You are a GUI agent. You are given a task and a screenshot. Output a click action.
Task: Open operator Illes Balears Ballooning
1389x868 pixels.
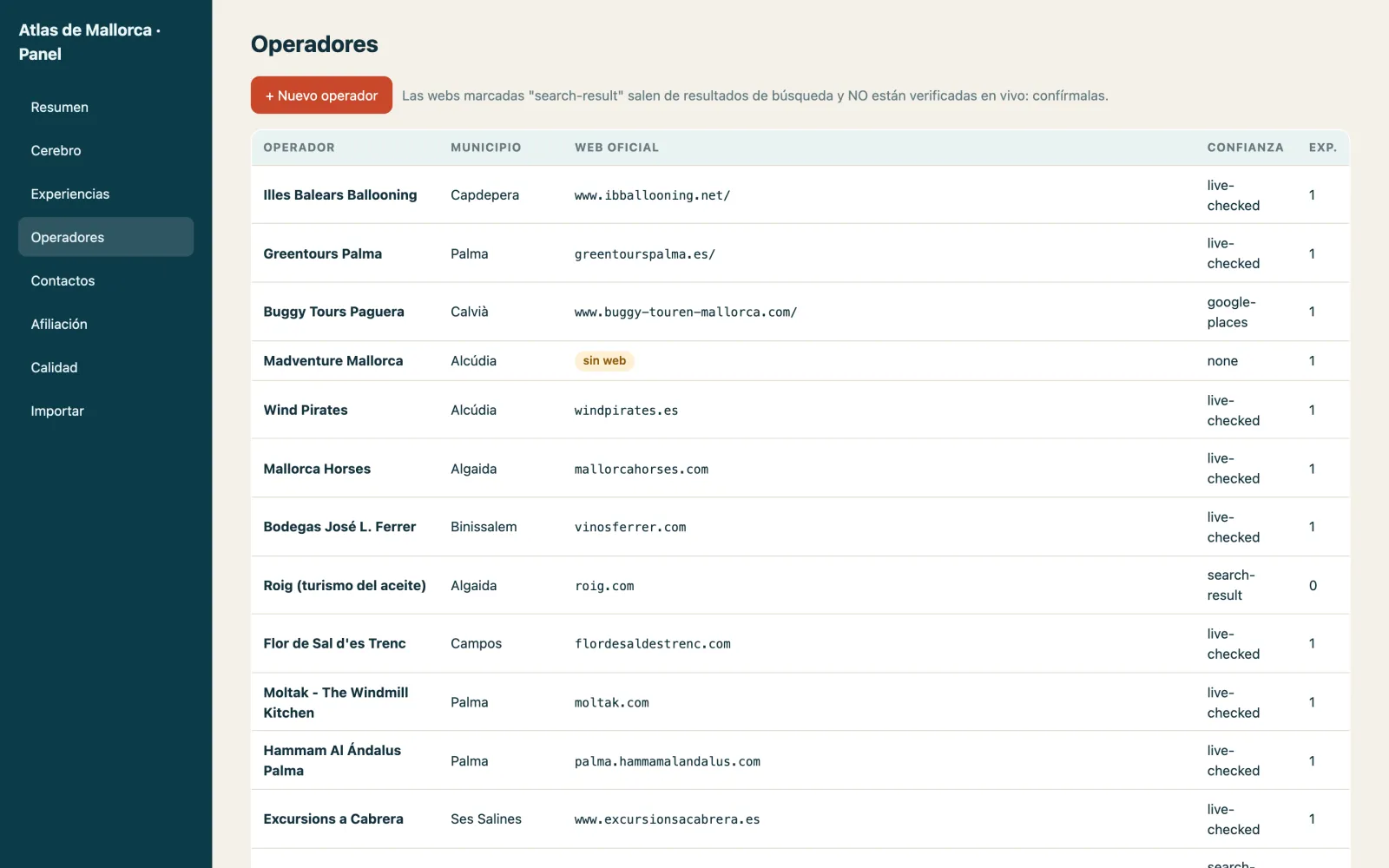tap(340, 195)
